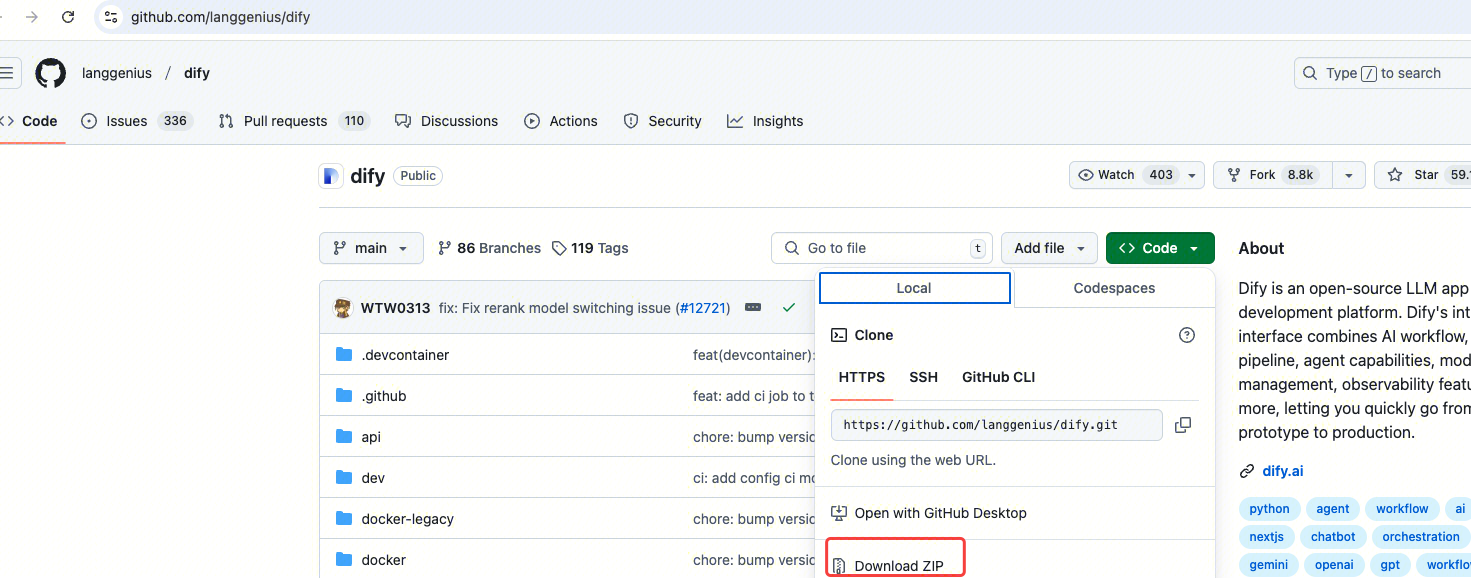Open the main branch selector dropdown

click(x=371, y=248)
